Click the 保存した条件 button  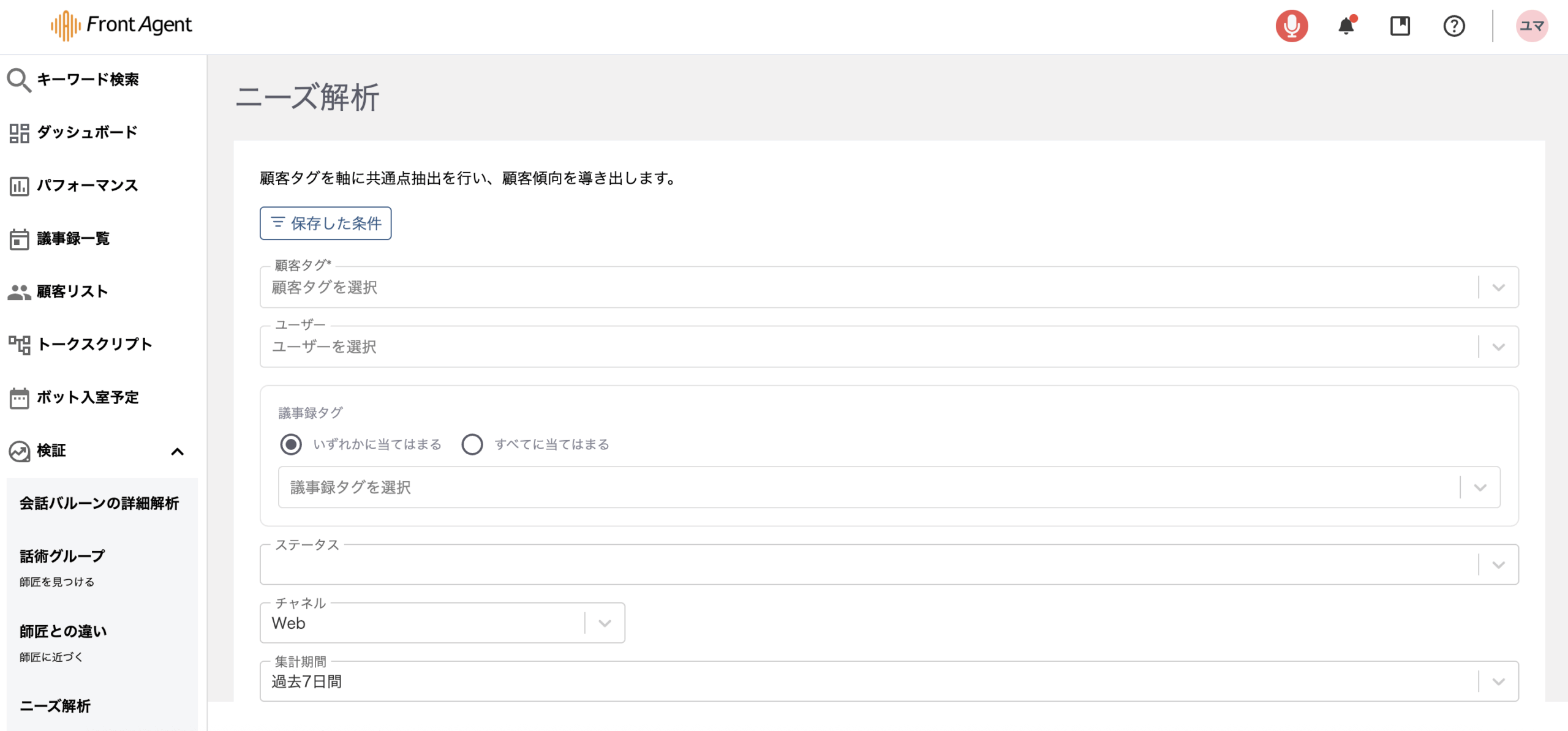pos(325,223)
